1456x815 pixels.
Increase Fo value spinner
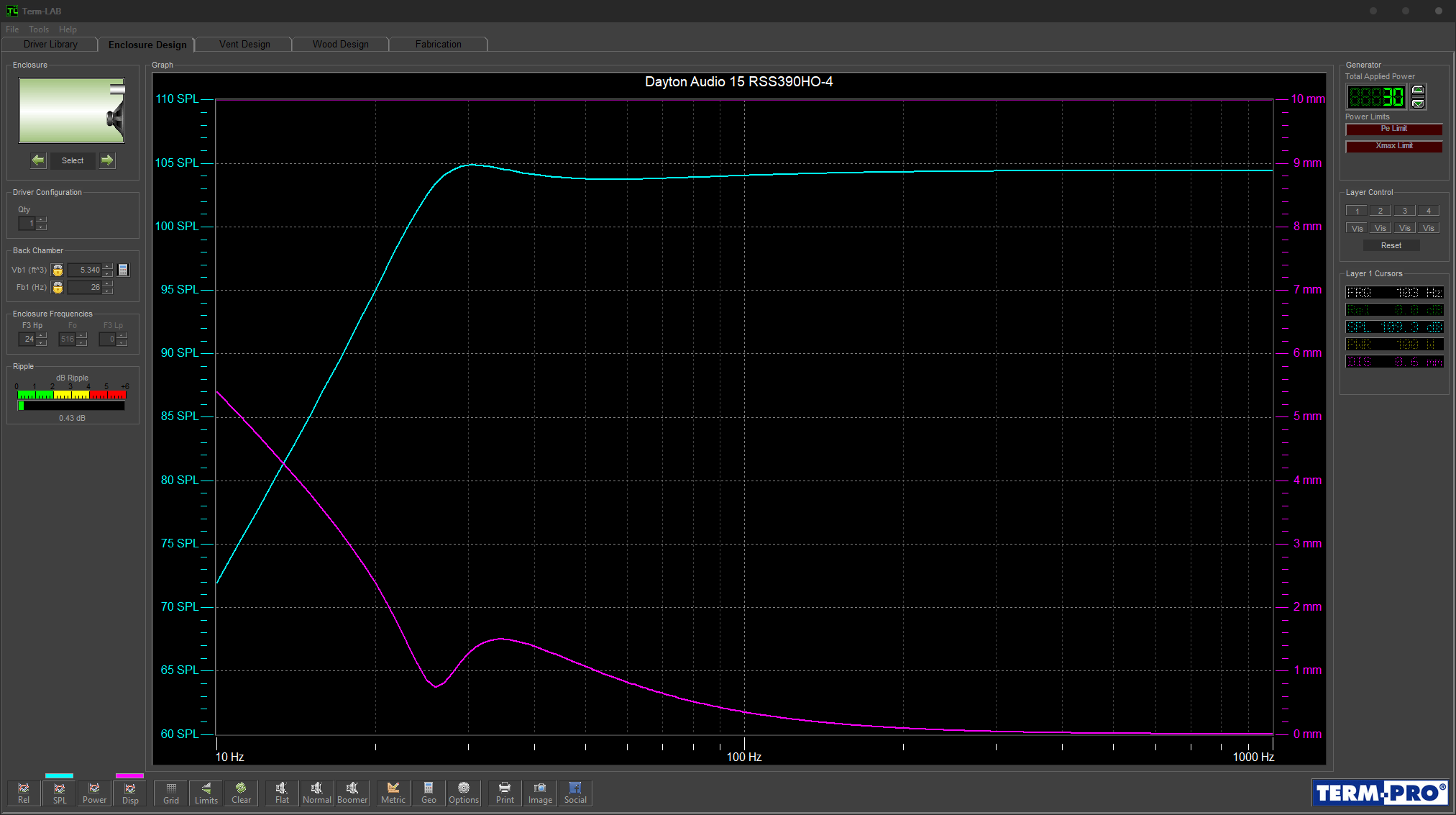pyautogui.click(x=82, y=335)
